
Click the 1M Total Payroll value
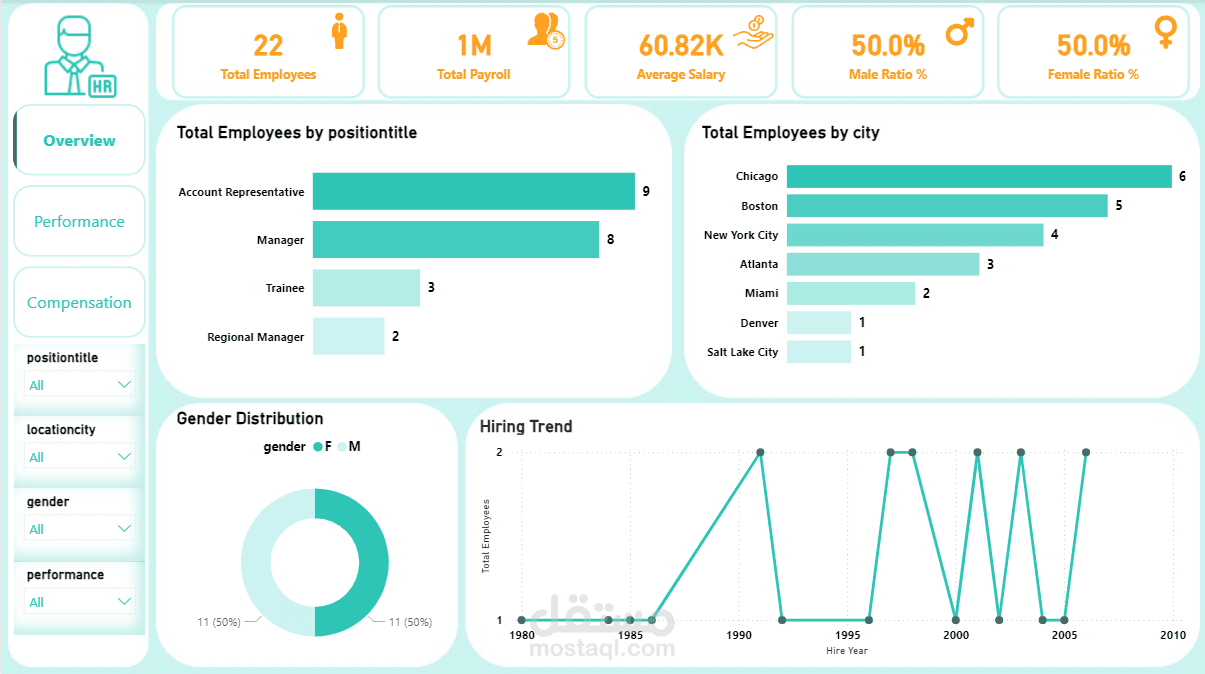[x=475, y=45]
